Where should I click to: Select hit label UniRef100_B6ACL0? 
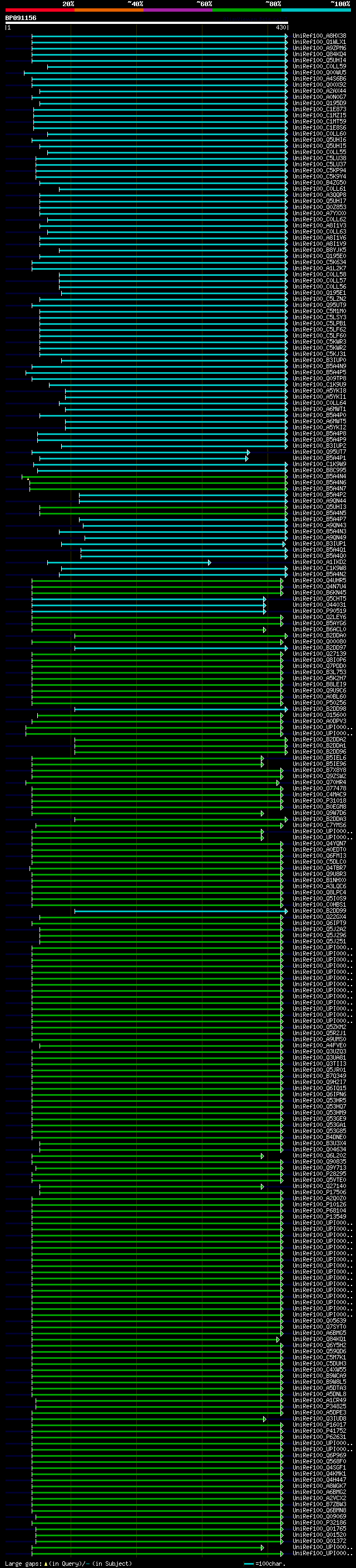click(319, 630)
